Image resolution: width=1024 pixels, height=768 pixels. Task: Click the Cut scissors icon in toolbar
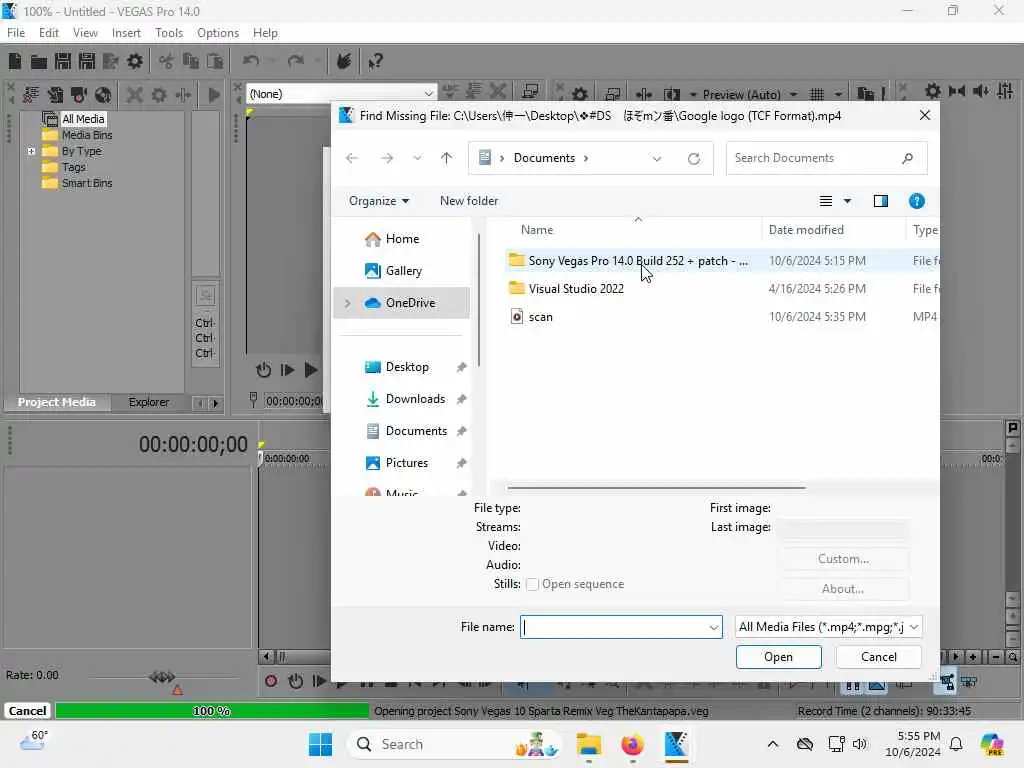[x=167, y=61]
